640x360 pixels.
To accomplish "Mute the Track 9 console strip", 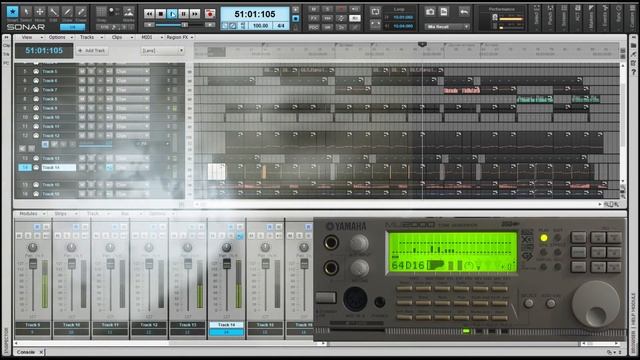I will (19, 236).
